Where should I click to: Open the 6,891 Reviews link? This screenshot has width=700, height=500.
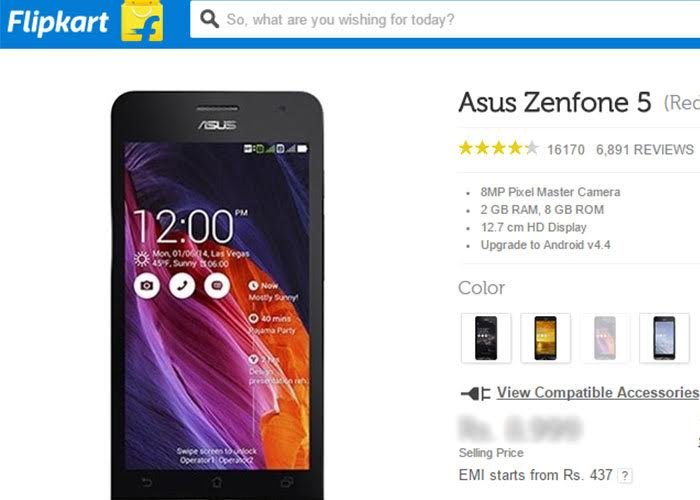point(645,149)
